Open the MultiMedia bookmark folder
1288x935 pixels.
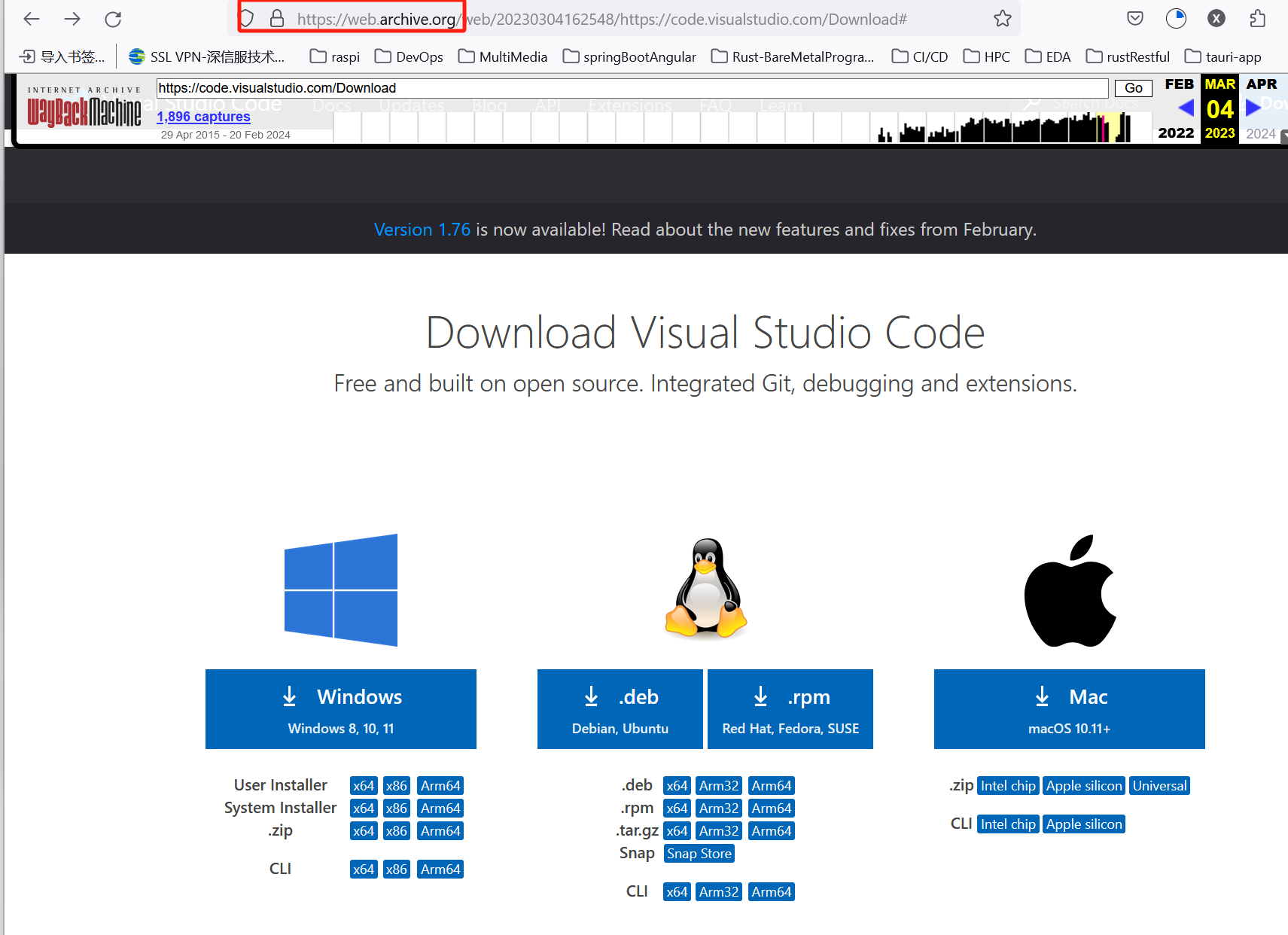pyautogui.click(x=503, y=56)
